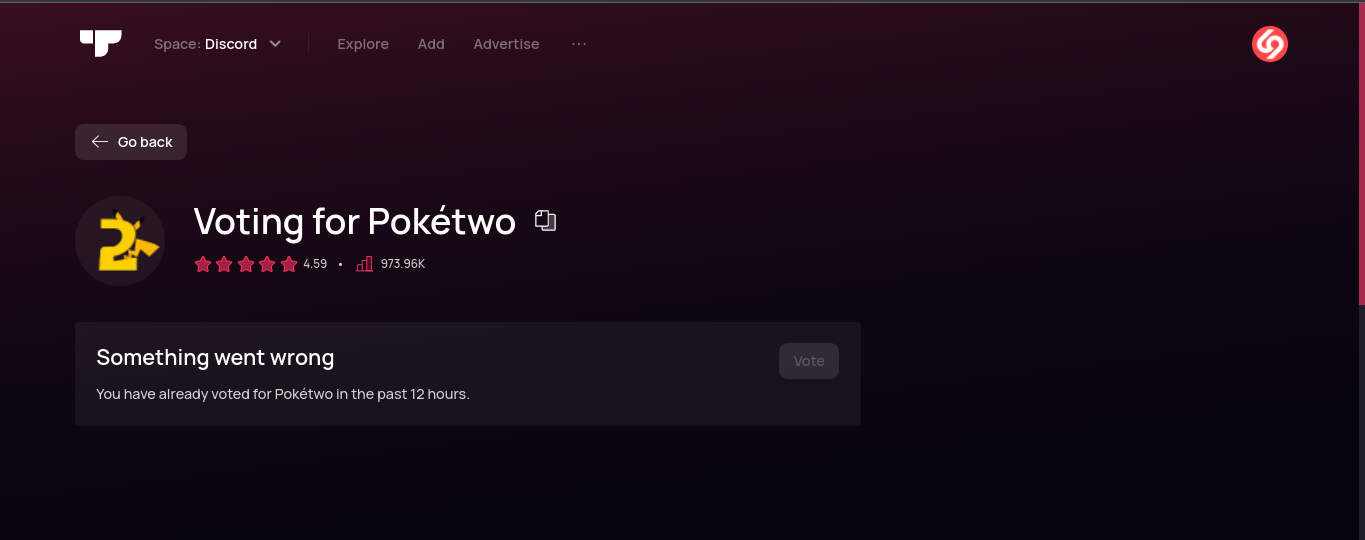
Task: Click the fifth rating star
Action: tap(289, 264)
